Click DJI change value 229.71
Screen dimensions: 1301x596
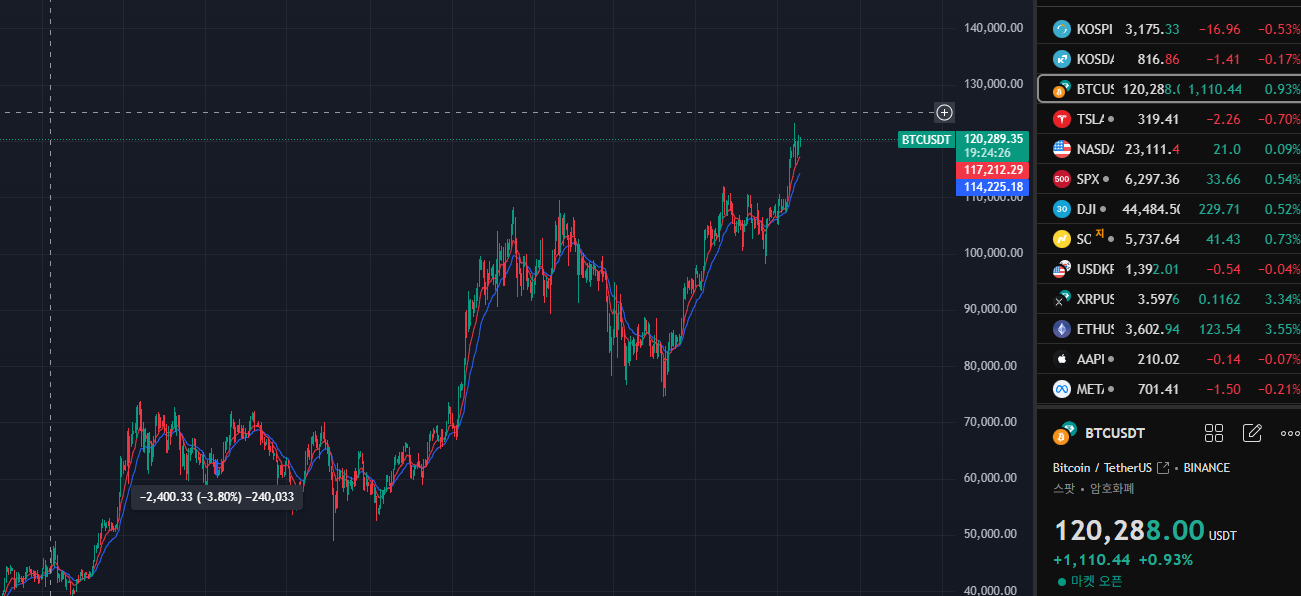point(1220,209)
